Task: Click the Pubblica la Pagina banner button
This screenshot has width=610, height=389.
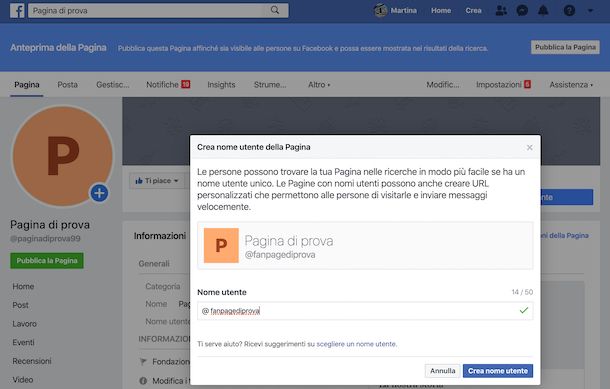Action: pyautogui.click(x=565, y=47)
